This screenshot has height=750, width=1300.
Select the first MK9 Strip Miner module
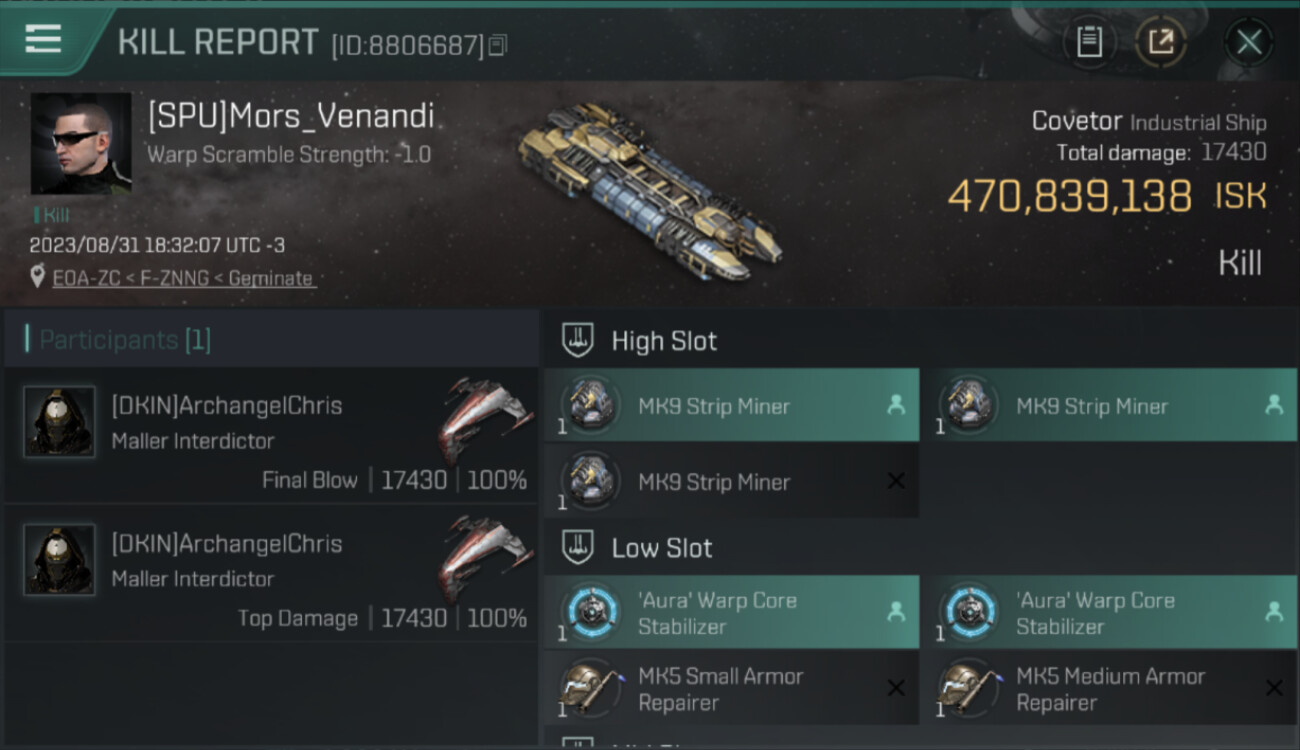coord(731,406)
